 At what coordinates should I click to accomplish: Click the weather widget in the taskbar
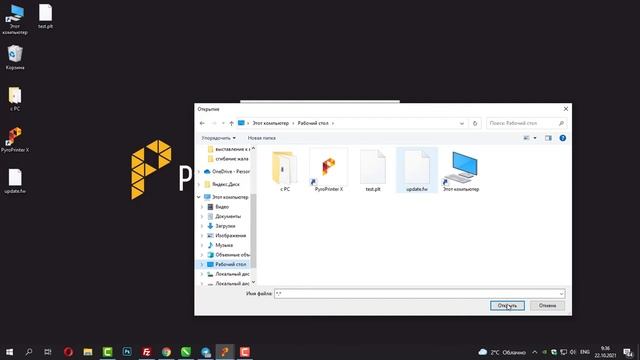coord(502,352)
